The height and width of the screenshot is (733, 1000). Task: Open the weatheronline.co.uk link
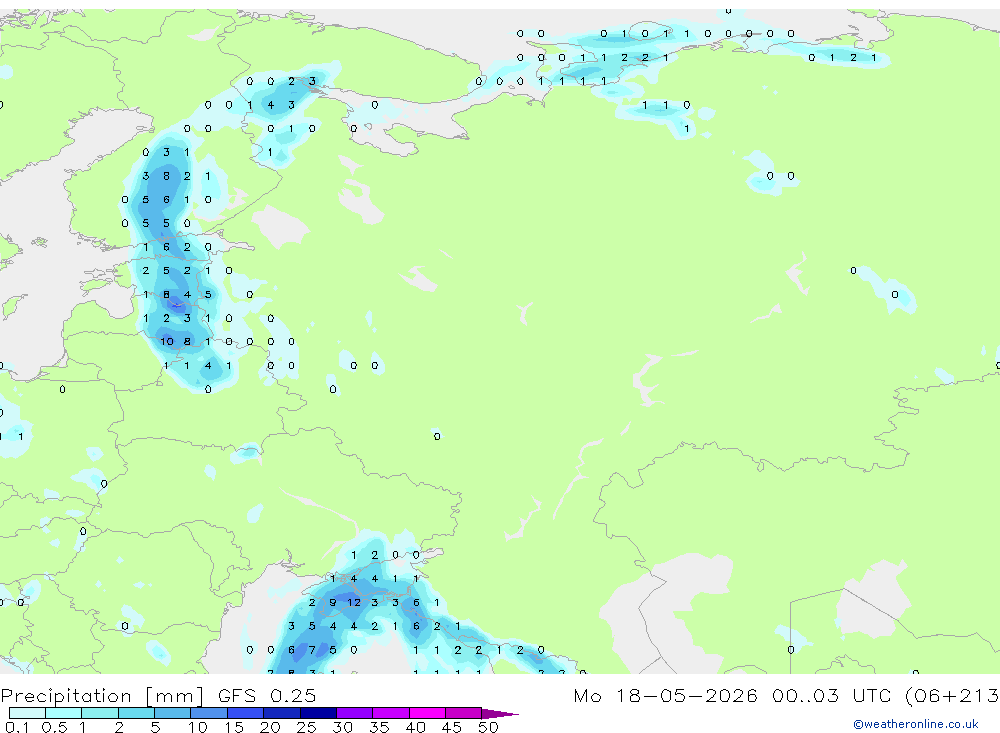pos(915,724)
